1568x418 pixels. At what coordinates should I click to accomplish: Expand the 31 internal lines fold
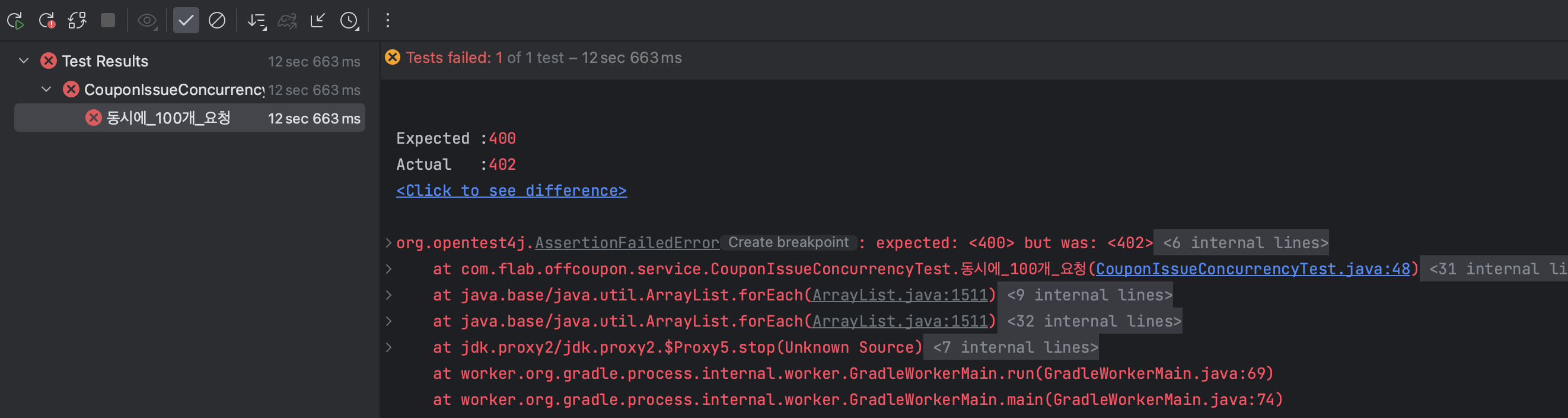pos(1494,270)
